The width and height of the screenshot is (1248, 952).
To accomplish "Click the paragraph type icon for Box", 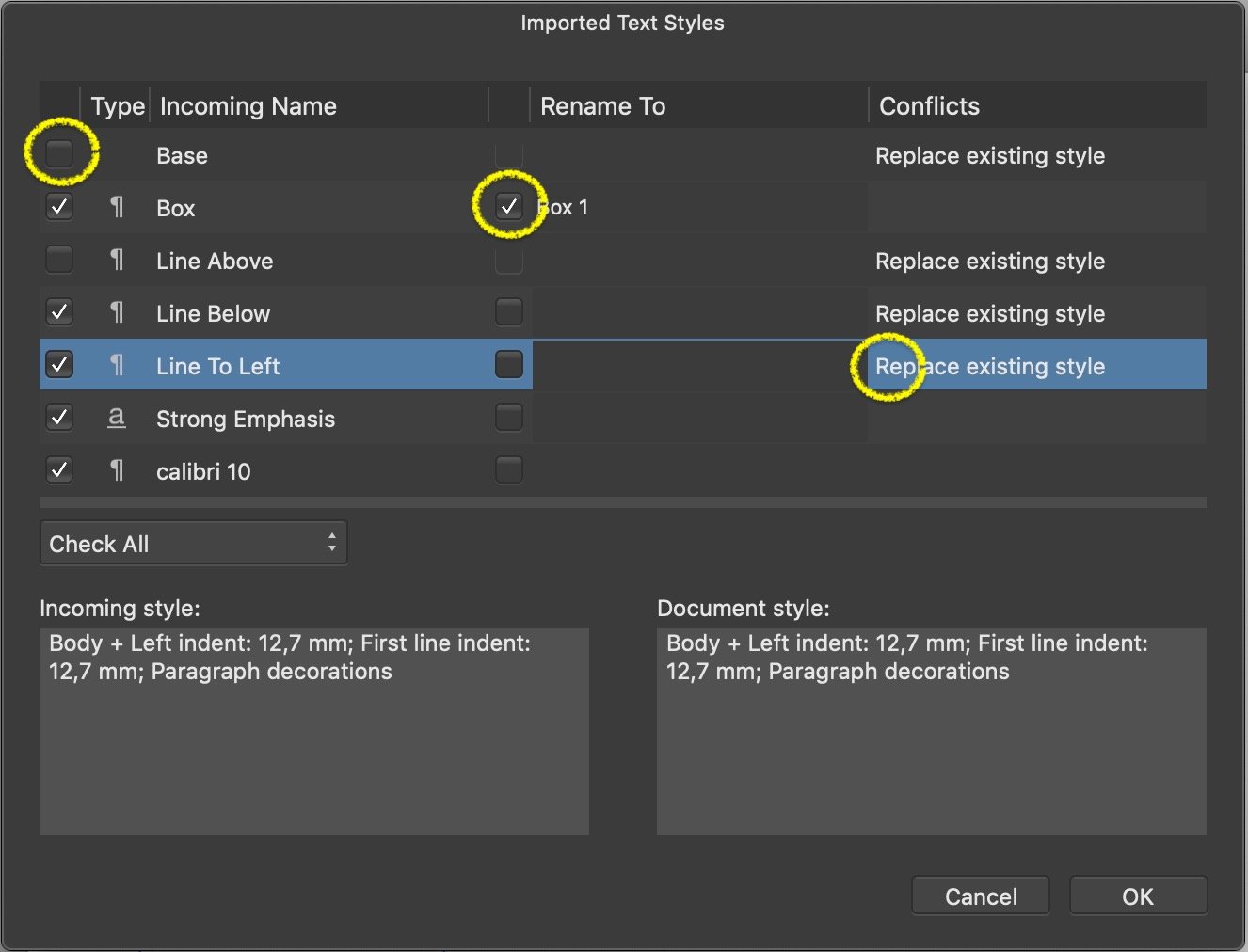I will click(117, 207).
